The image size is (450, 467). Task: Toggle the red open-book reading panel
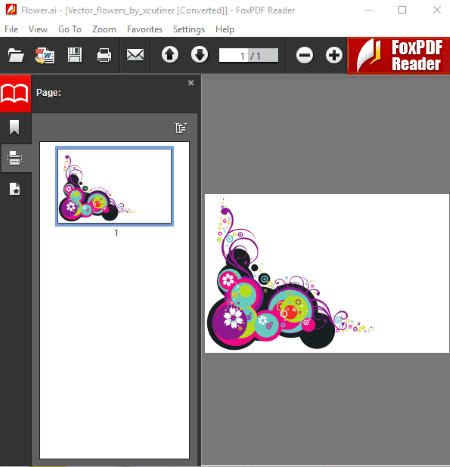(x=15, y=94)
